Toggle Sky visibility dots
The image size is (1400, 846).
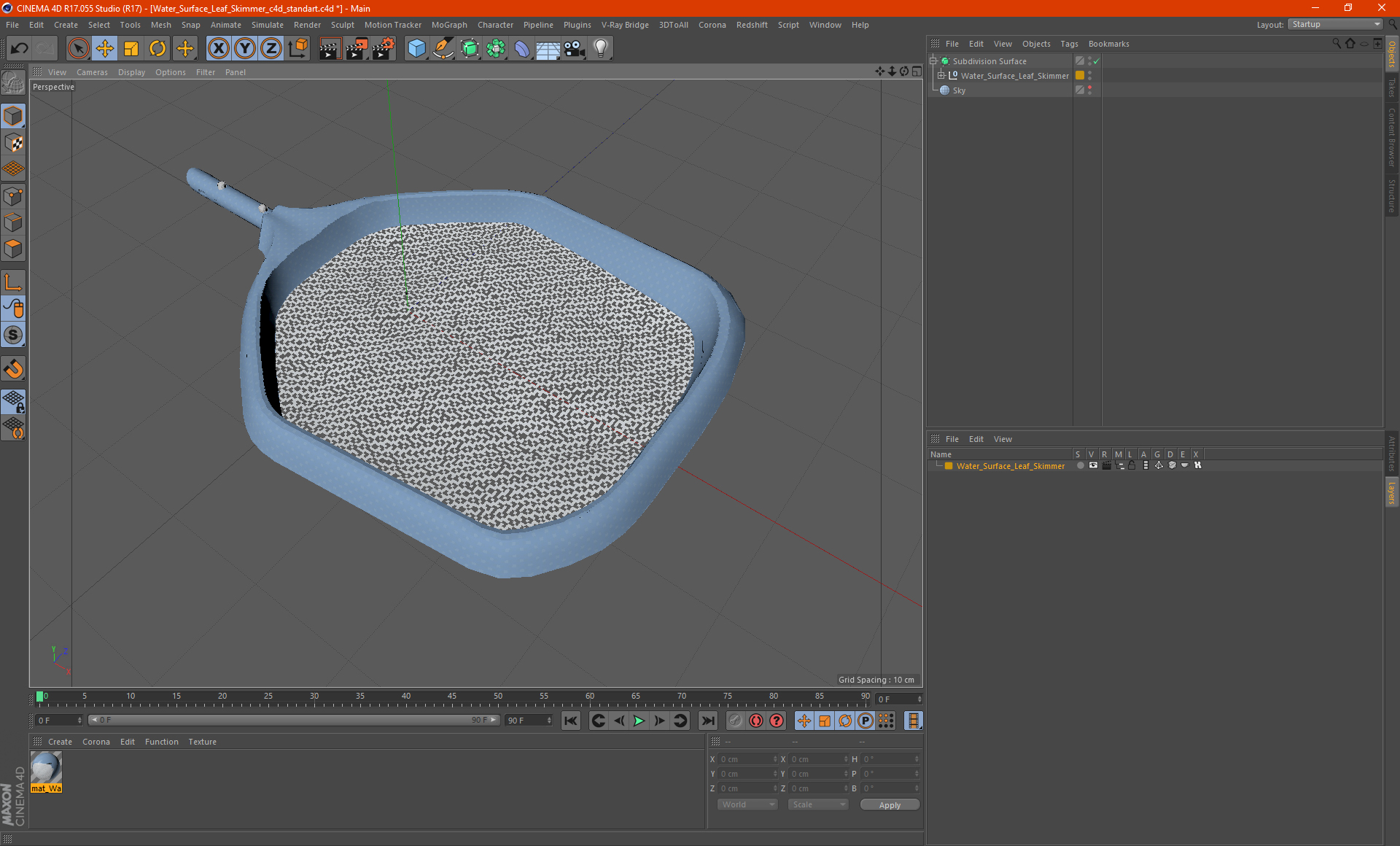[1089, 90]
